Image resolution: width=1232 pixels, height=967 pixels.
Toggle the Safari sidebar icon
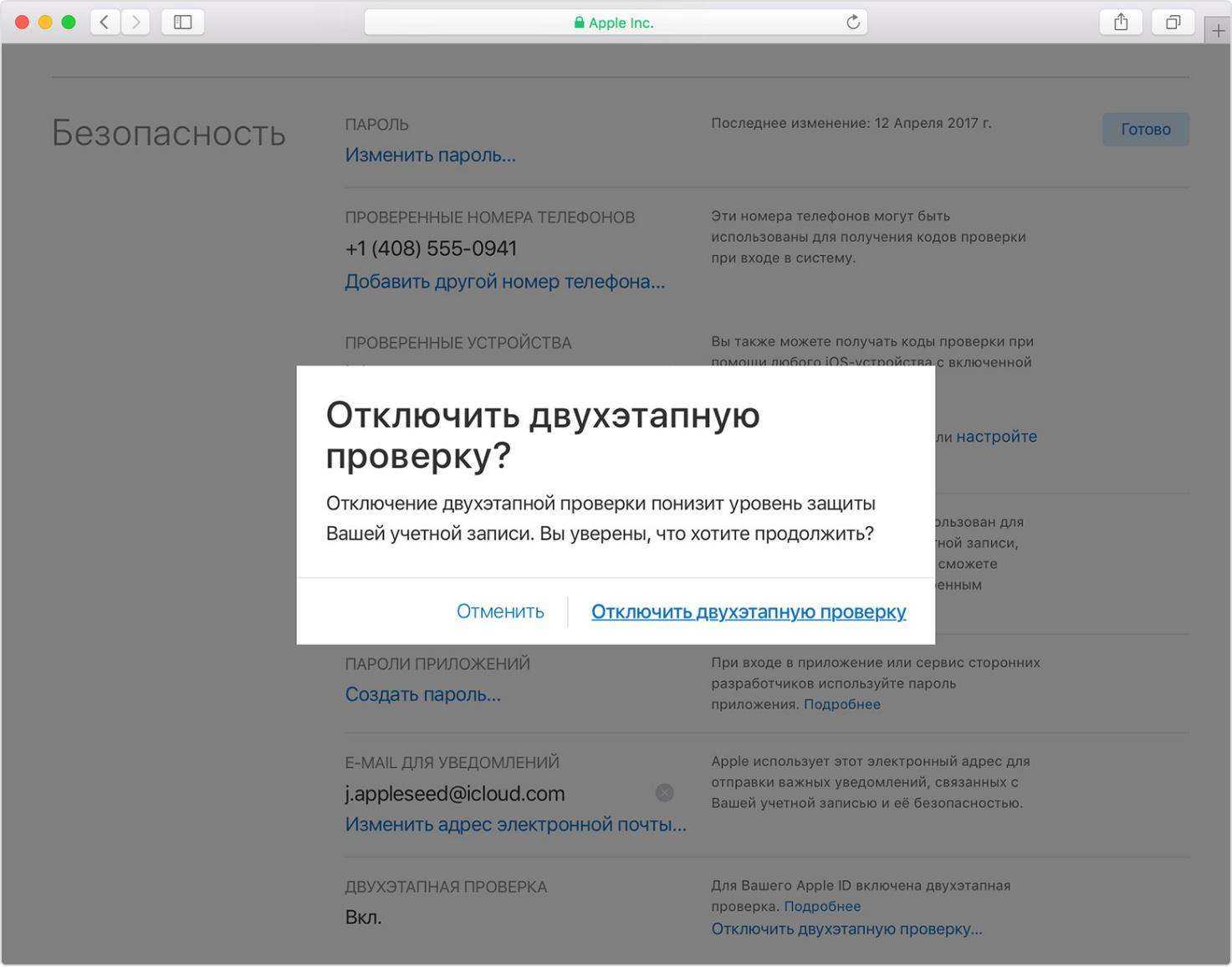[x=182, y=23]
